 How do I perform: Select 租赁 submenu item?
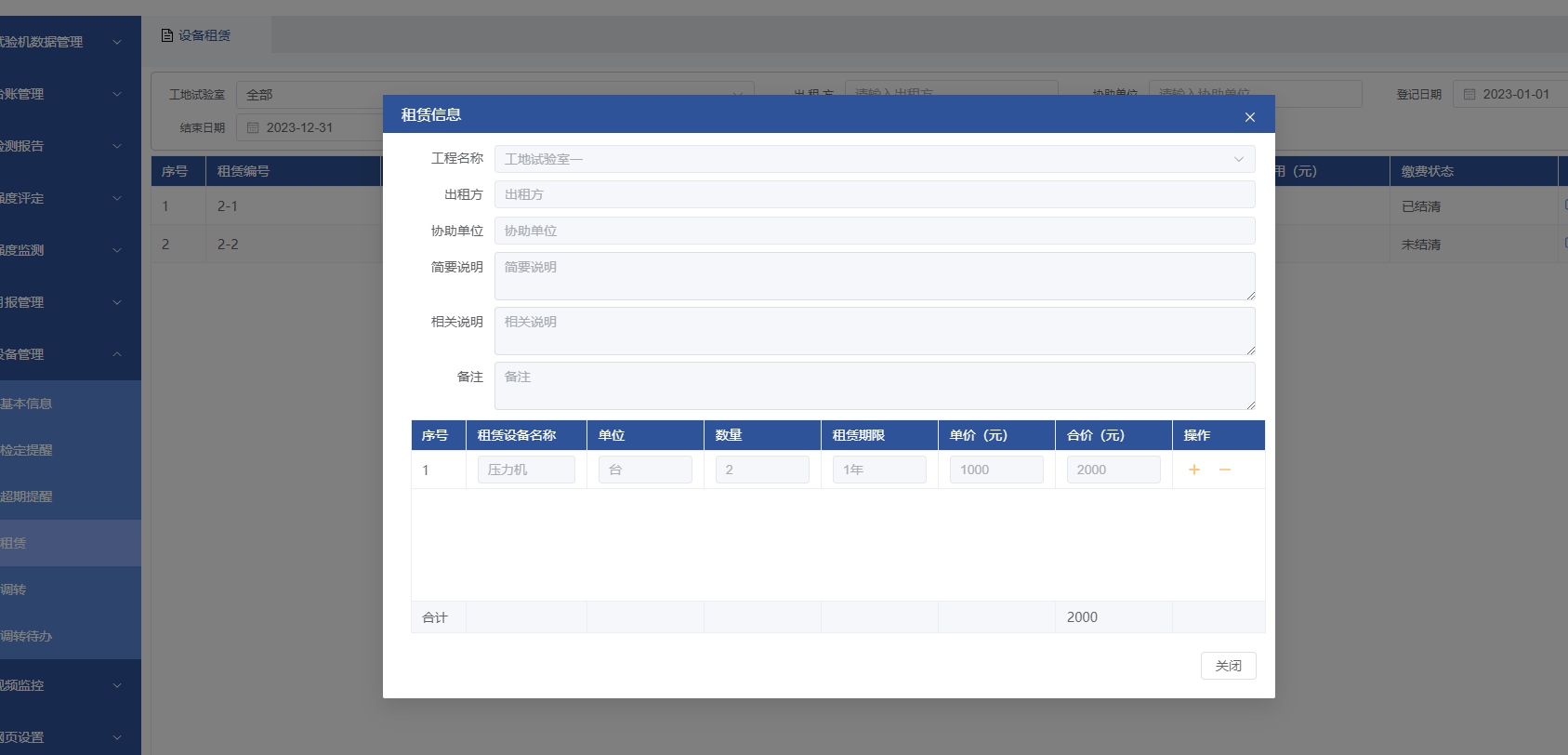[x=71, y=543]
